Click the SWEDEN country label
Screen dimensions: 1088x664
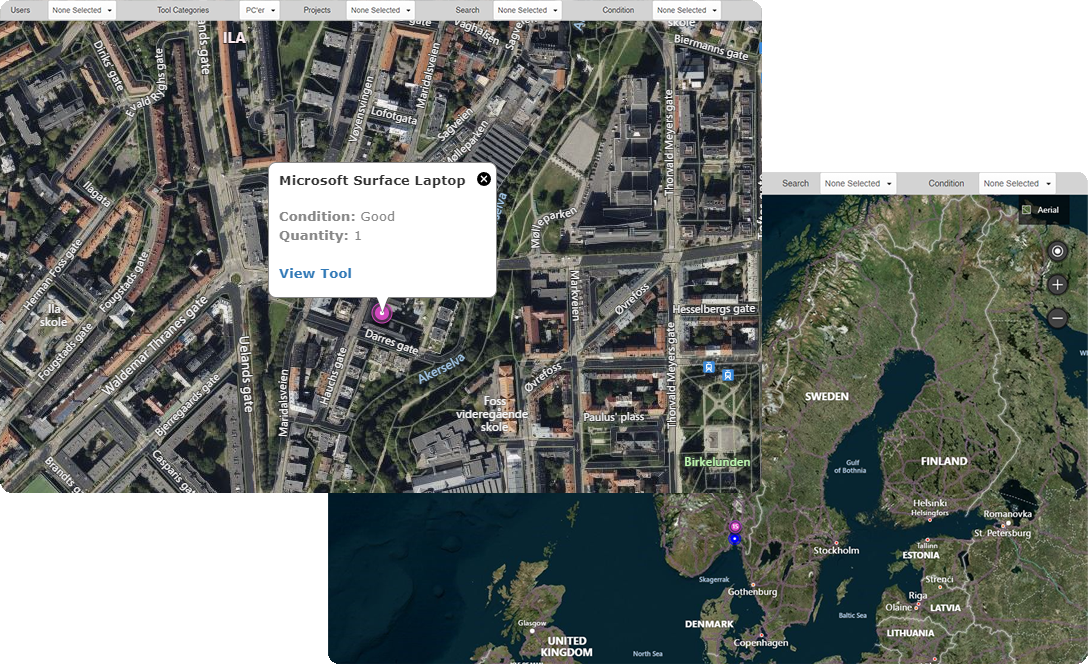(x=826, y=397)
